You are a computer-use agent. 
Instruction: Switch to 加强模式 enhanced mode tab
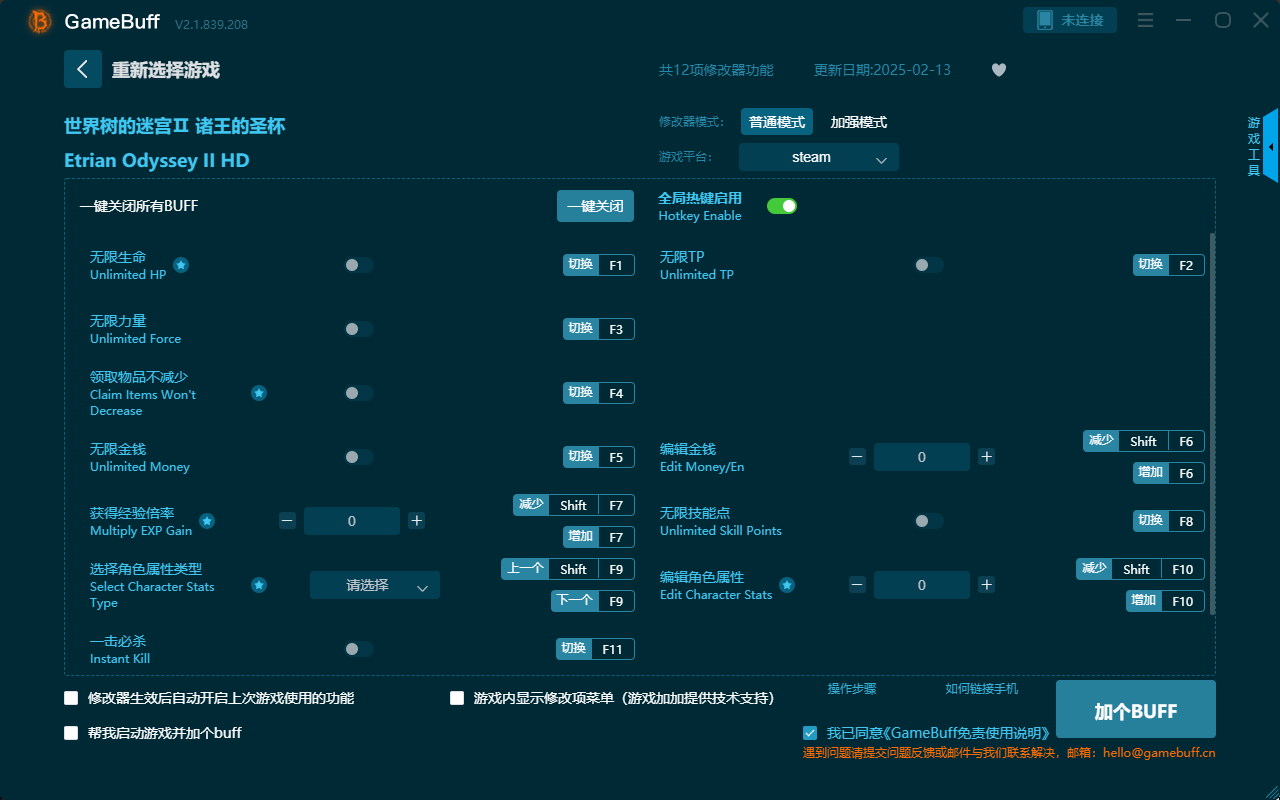click(x=859, y=122)
